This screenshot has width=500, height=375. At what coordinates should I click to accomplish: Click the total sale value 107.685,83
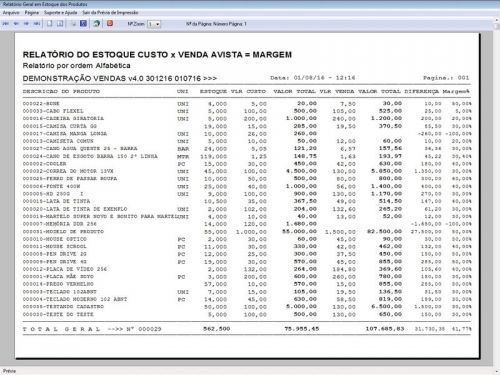tap(385, 329)
